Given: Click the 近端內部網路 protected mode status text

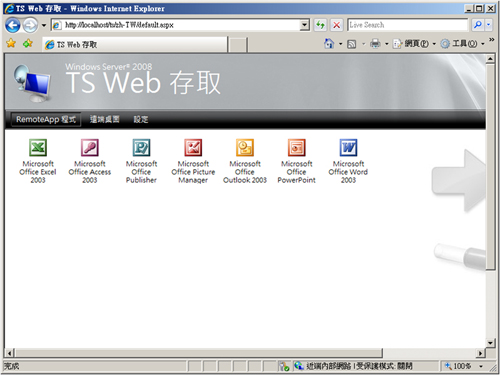Looking at the screenshot, I should point(359,366).
